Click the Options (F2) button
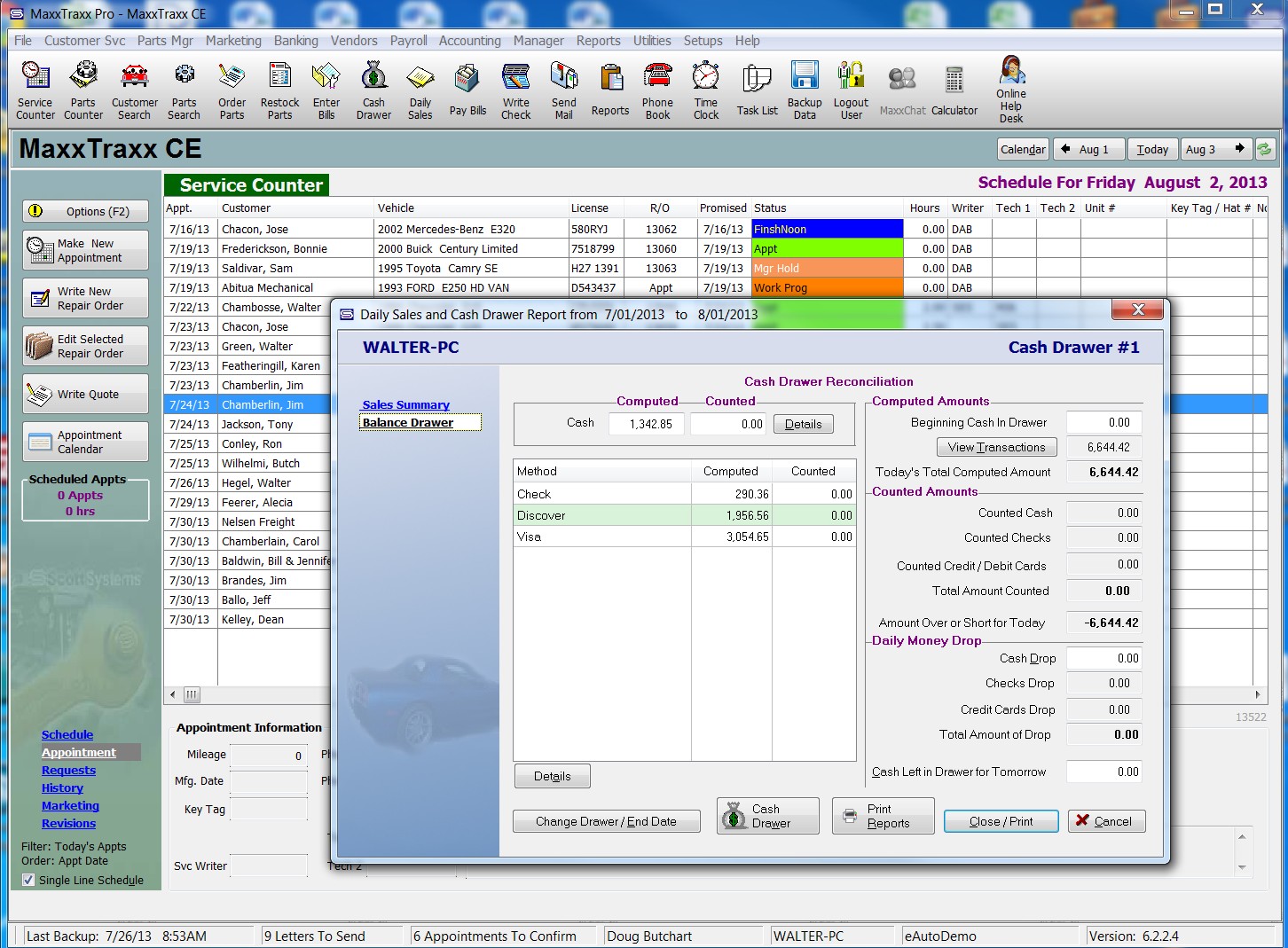The image size is (1288, 948). (85, 211)
